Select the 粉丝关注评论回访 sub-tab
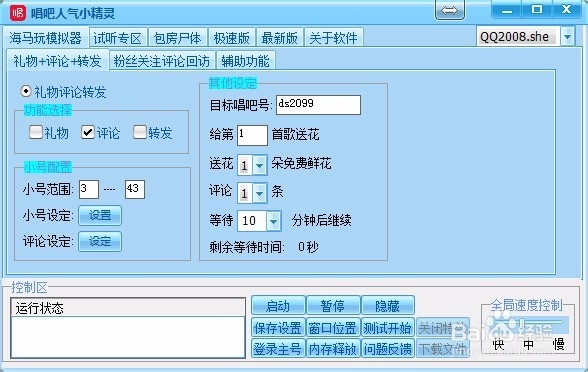Image resolution: width=588 pixels, height=372 pixels. tap(162, 61)
